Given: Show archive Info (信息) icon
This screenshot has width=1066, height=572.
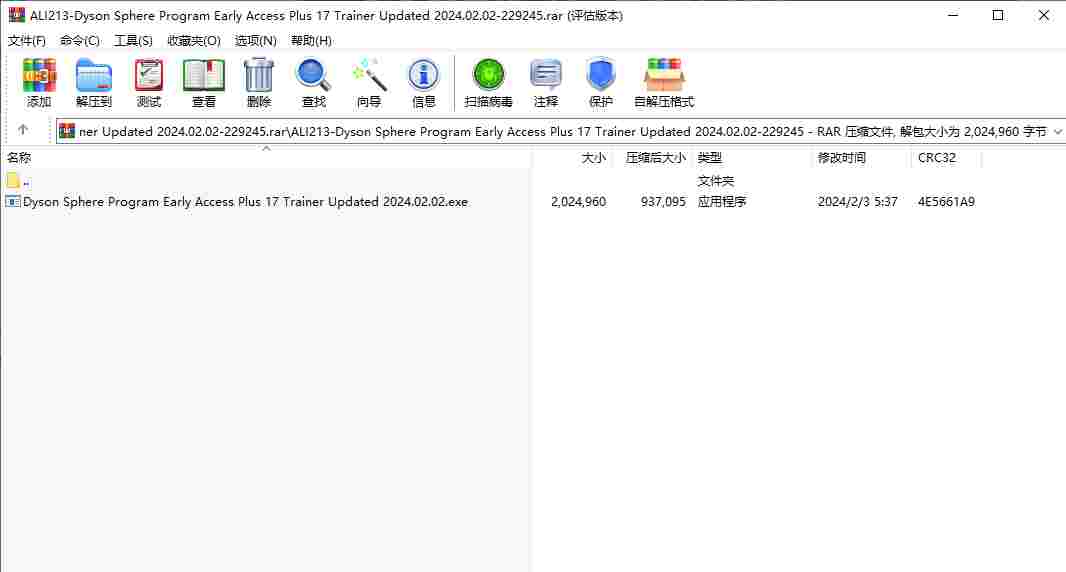Looking at the screenshot, I should (x=424, y=83).
